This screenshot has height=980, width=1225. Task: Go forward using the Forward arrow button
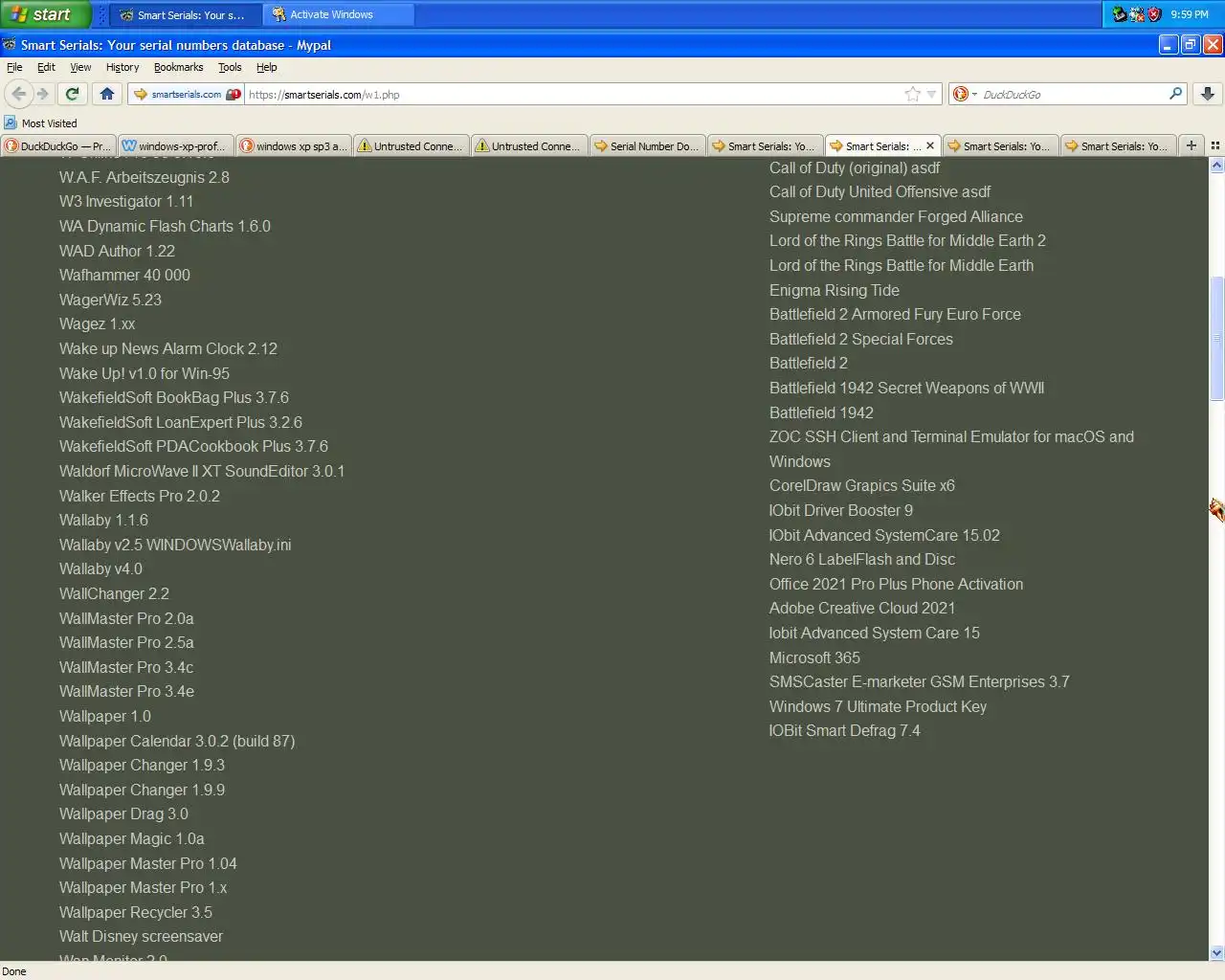[42, 94]
